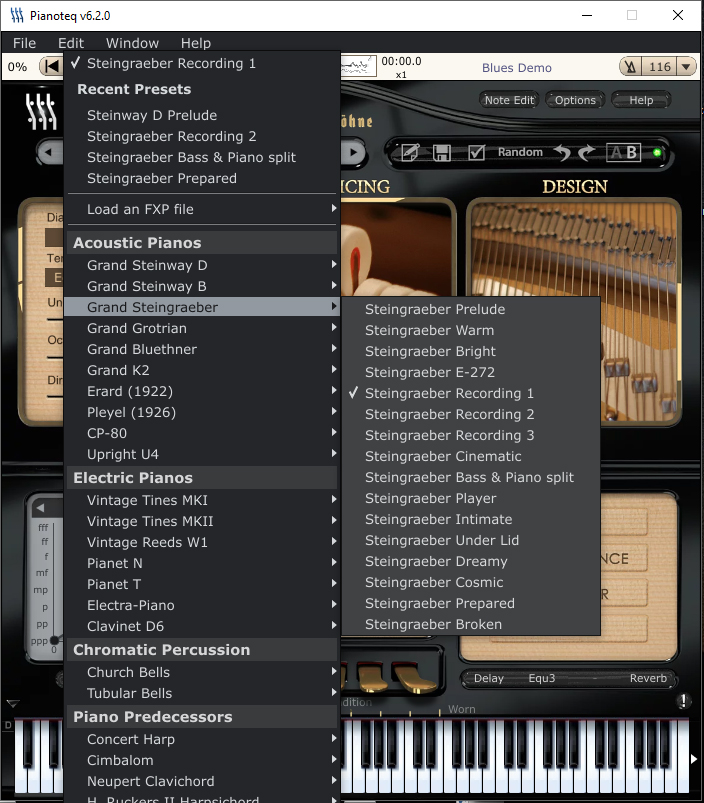
Task: Click the tempo value 116
Action: click(659, 67)
